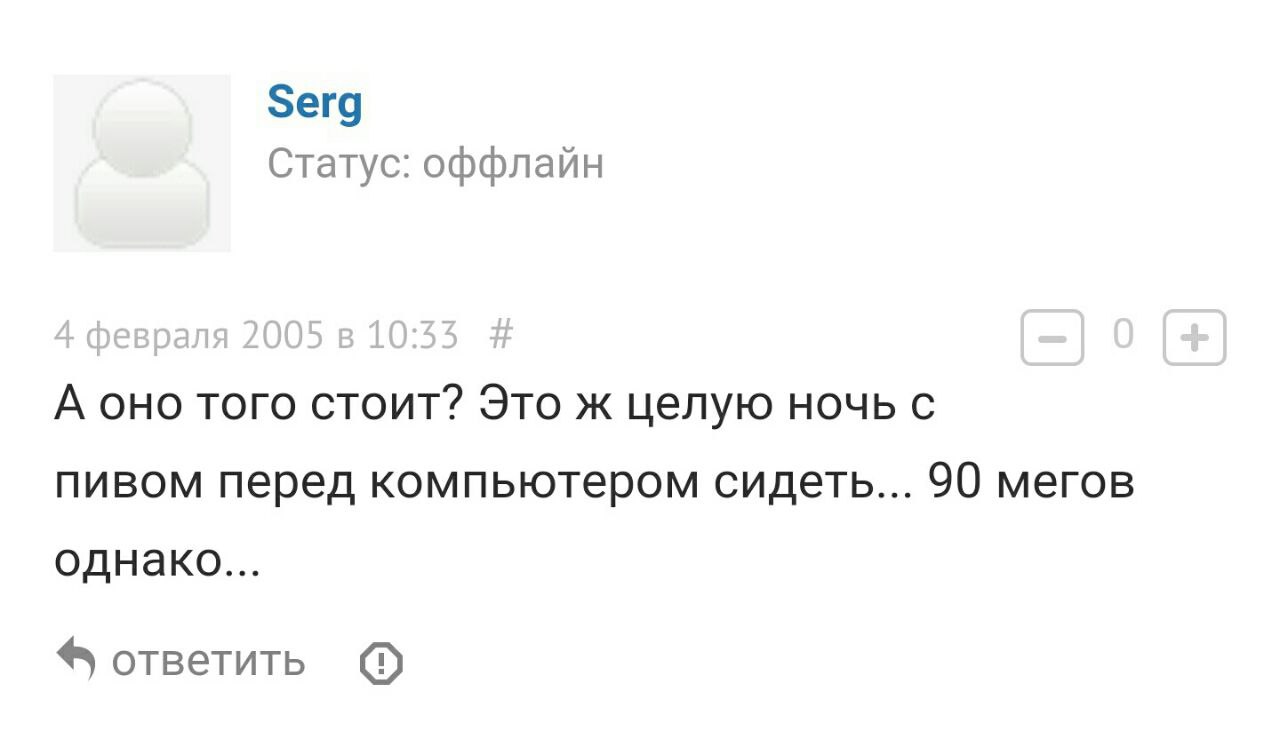Click the reply arrow icon
Image resolution: width=1280 pixels, height=755 pixels.
tap(75, 659)
